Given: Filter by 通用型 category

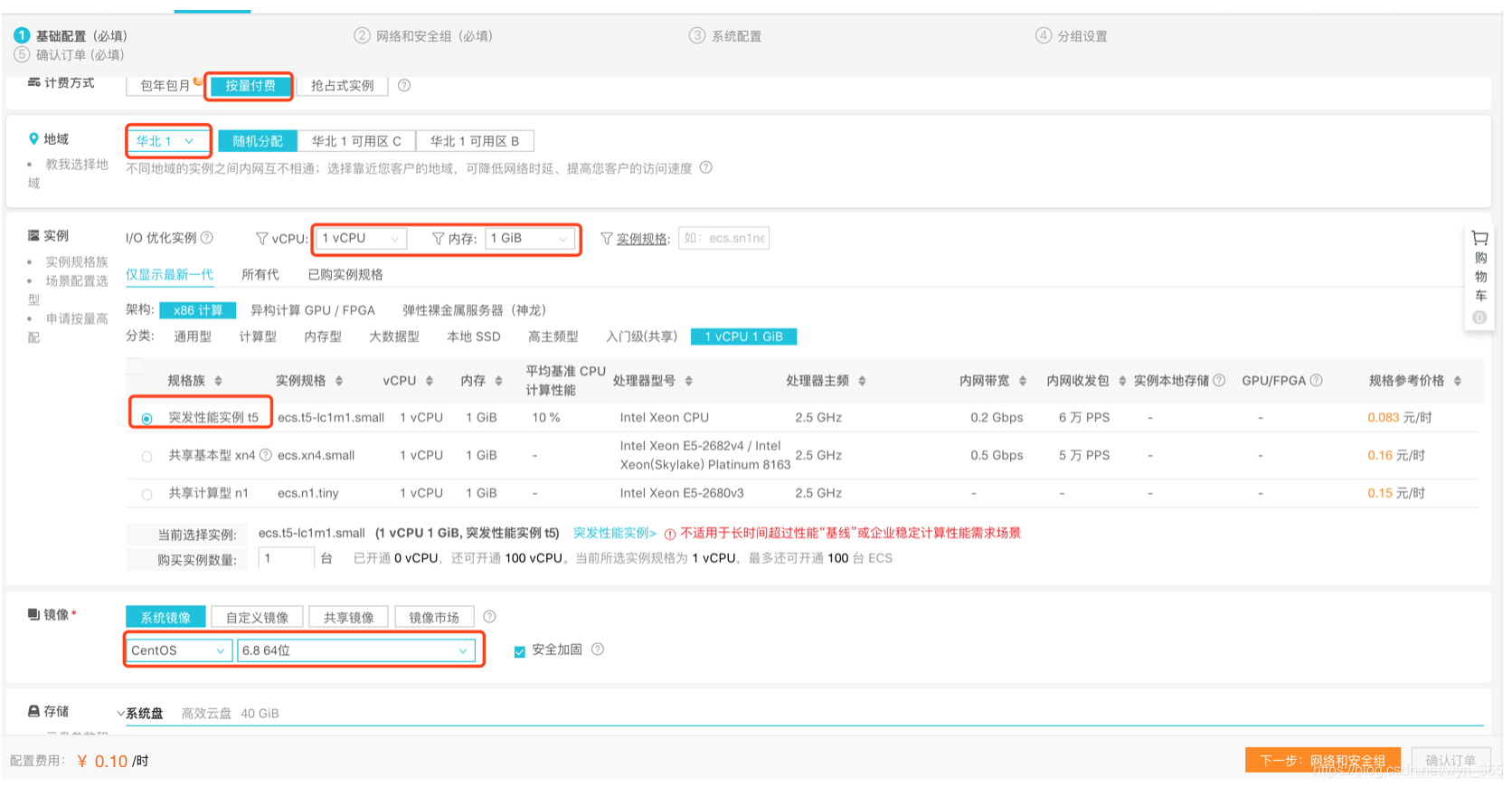Looking at the screenshot, I should coord(193,337).
